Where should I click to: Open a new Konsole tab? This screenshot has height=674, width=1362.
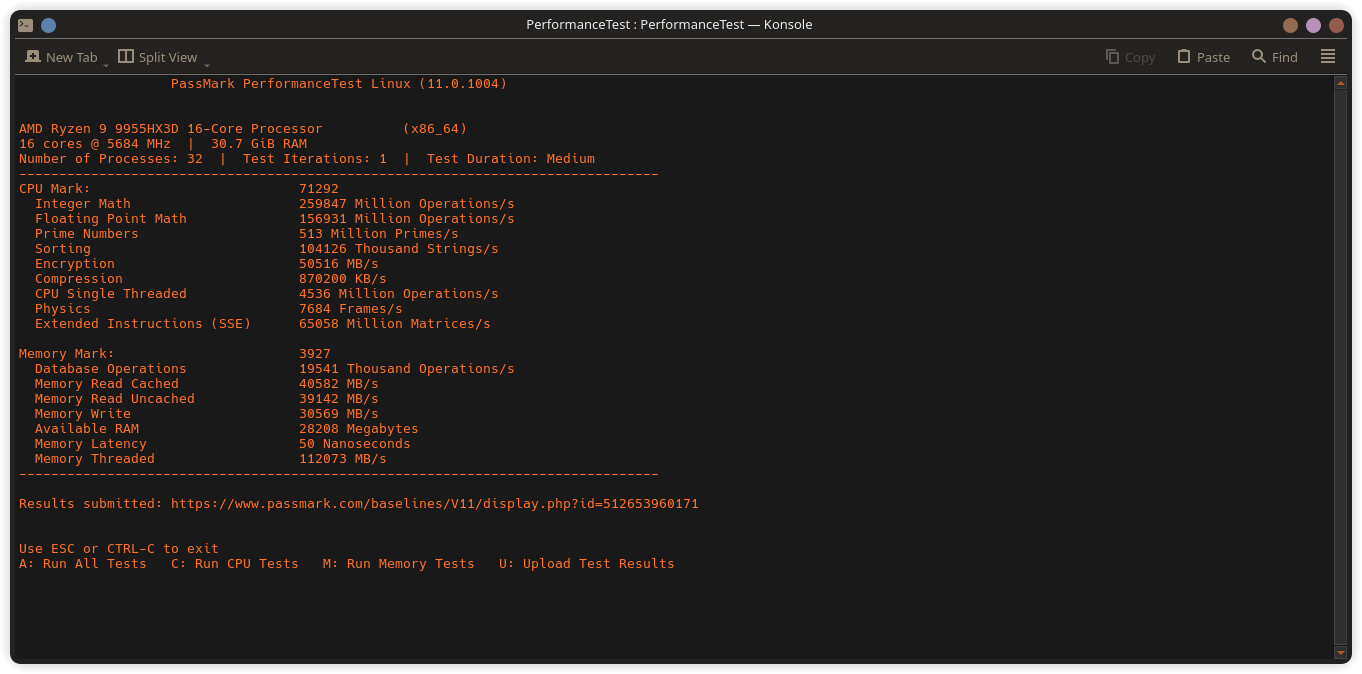(x=61, y=57)
